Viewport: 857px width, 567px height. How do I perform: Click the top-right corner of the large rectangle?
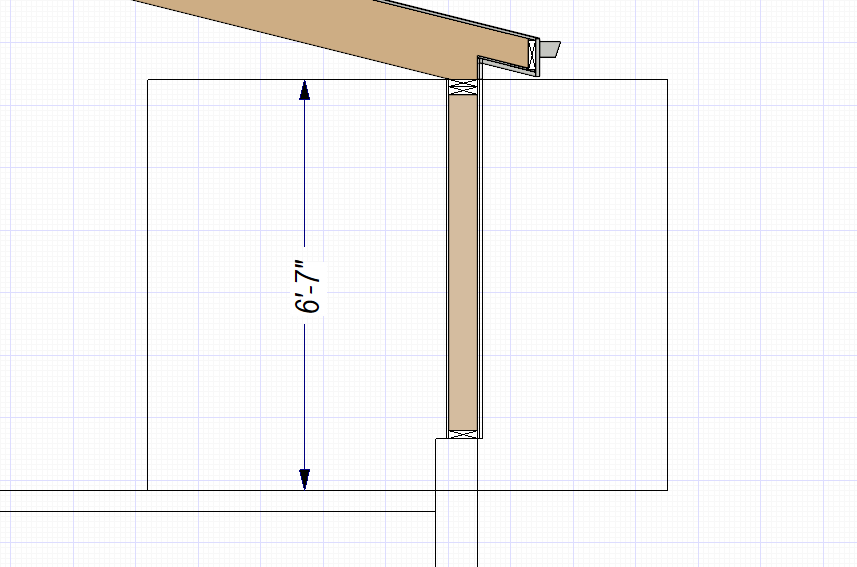click(x=667, y=79)
